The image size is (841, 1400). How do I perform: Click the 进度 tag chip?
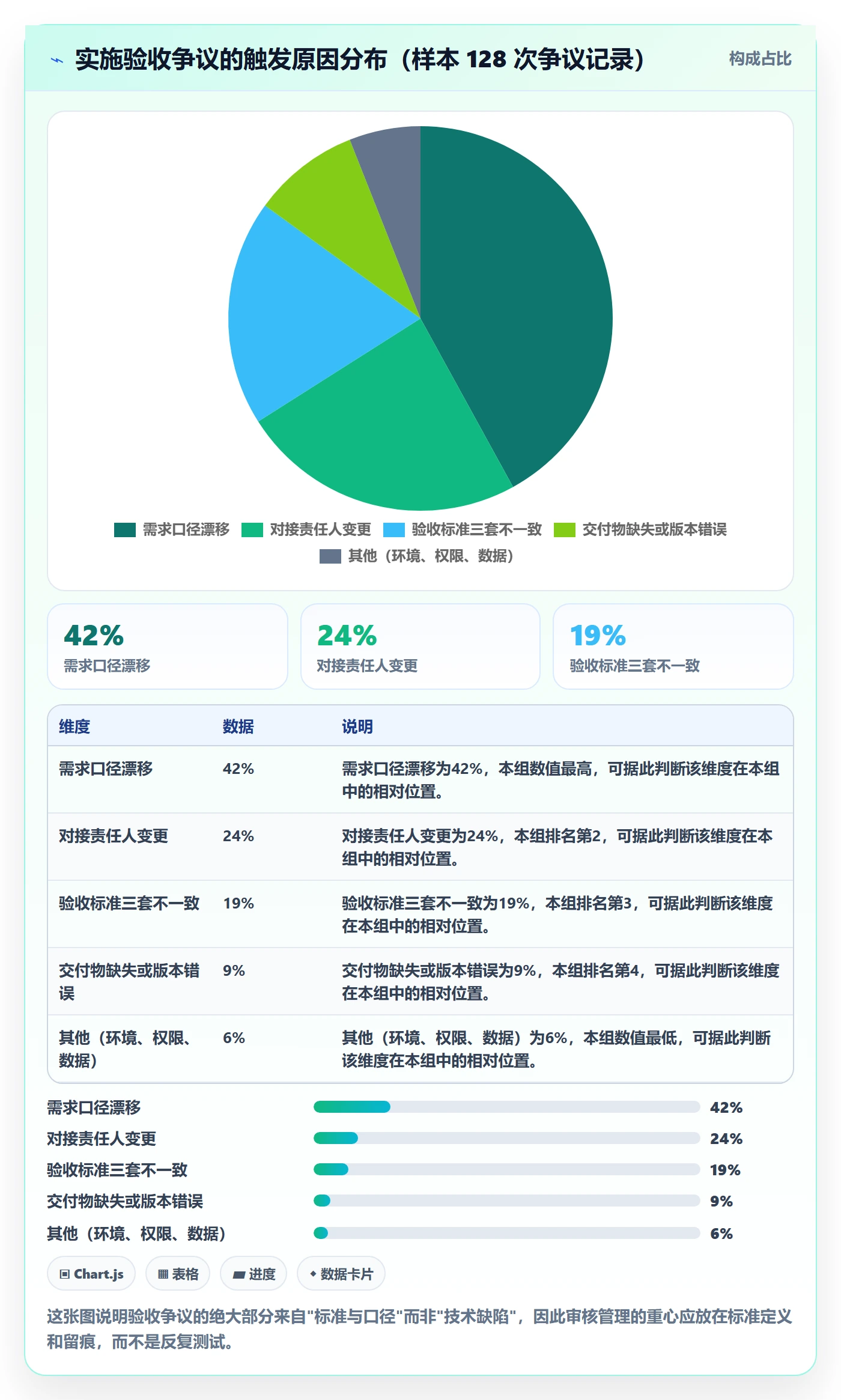pyautogui.click(x=254, y=1273)
